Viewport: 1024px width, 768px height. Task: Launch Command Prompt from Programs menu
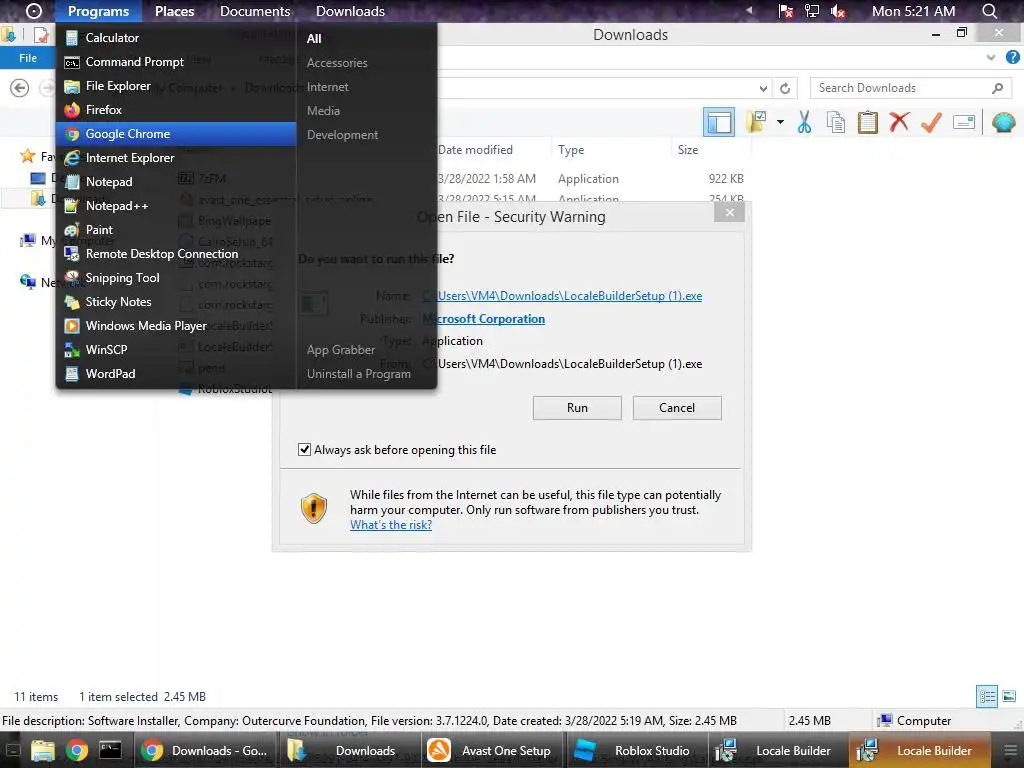[x=176, y=62]
